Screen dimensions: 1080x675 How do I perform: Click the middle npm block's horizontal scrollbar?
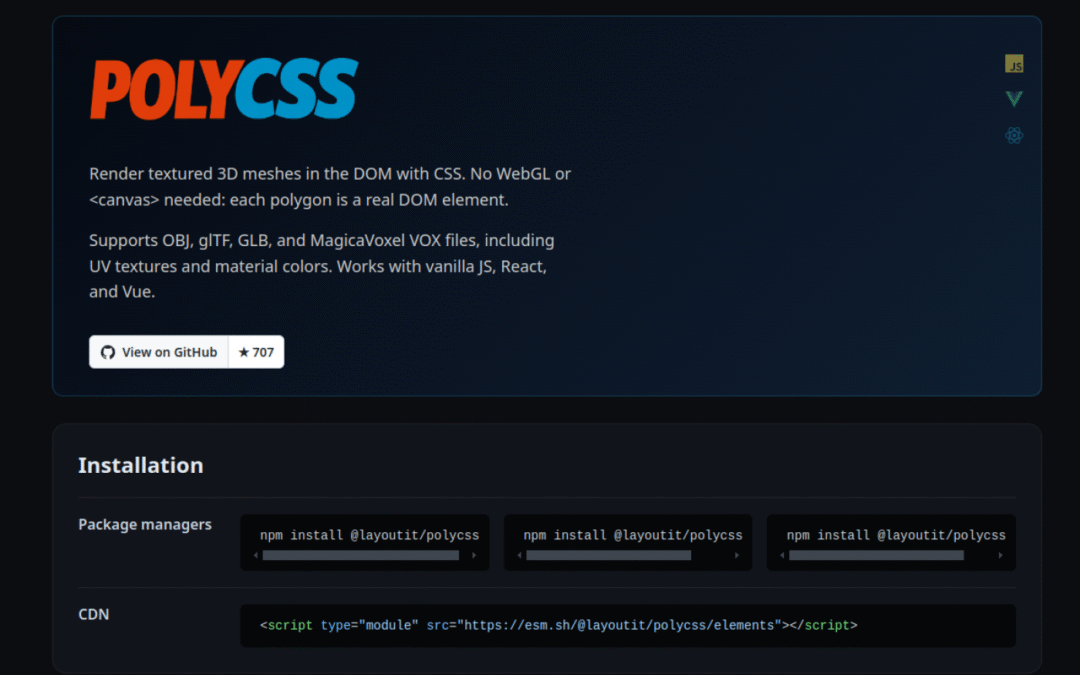click(609, 555)
